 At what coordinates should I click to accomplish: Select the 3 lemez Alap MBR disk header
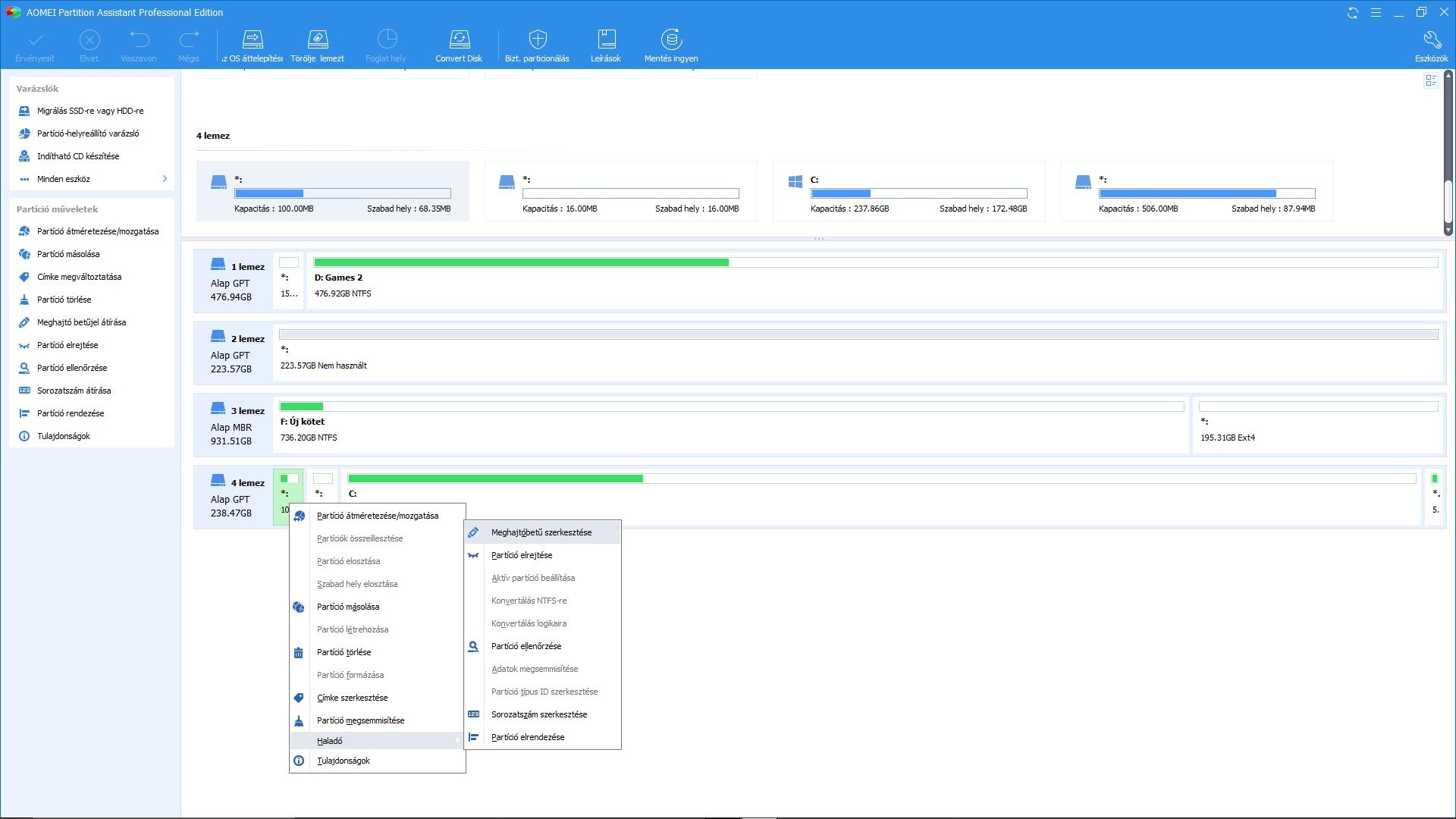(x=234, y=425)
